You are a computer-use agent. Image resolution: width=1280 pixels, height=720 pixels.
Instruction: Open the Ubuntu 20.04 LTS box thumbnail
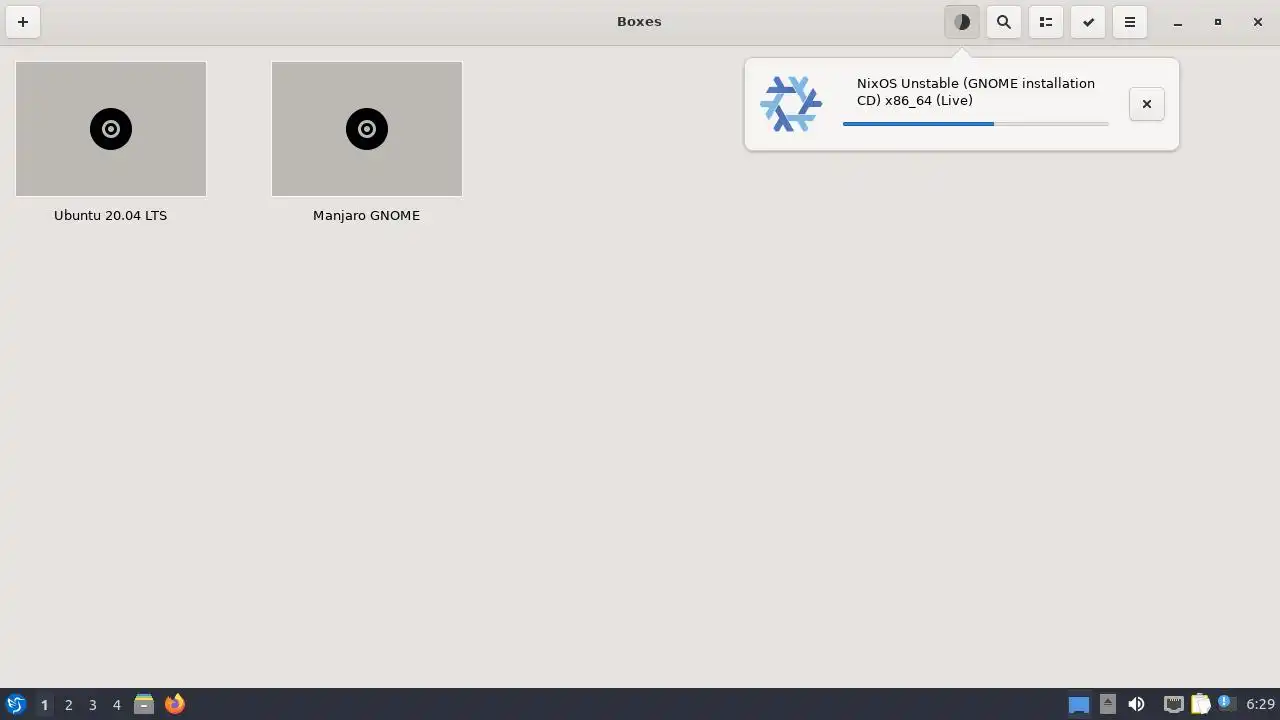[111, 129]
